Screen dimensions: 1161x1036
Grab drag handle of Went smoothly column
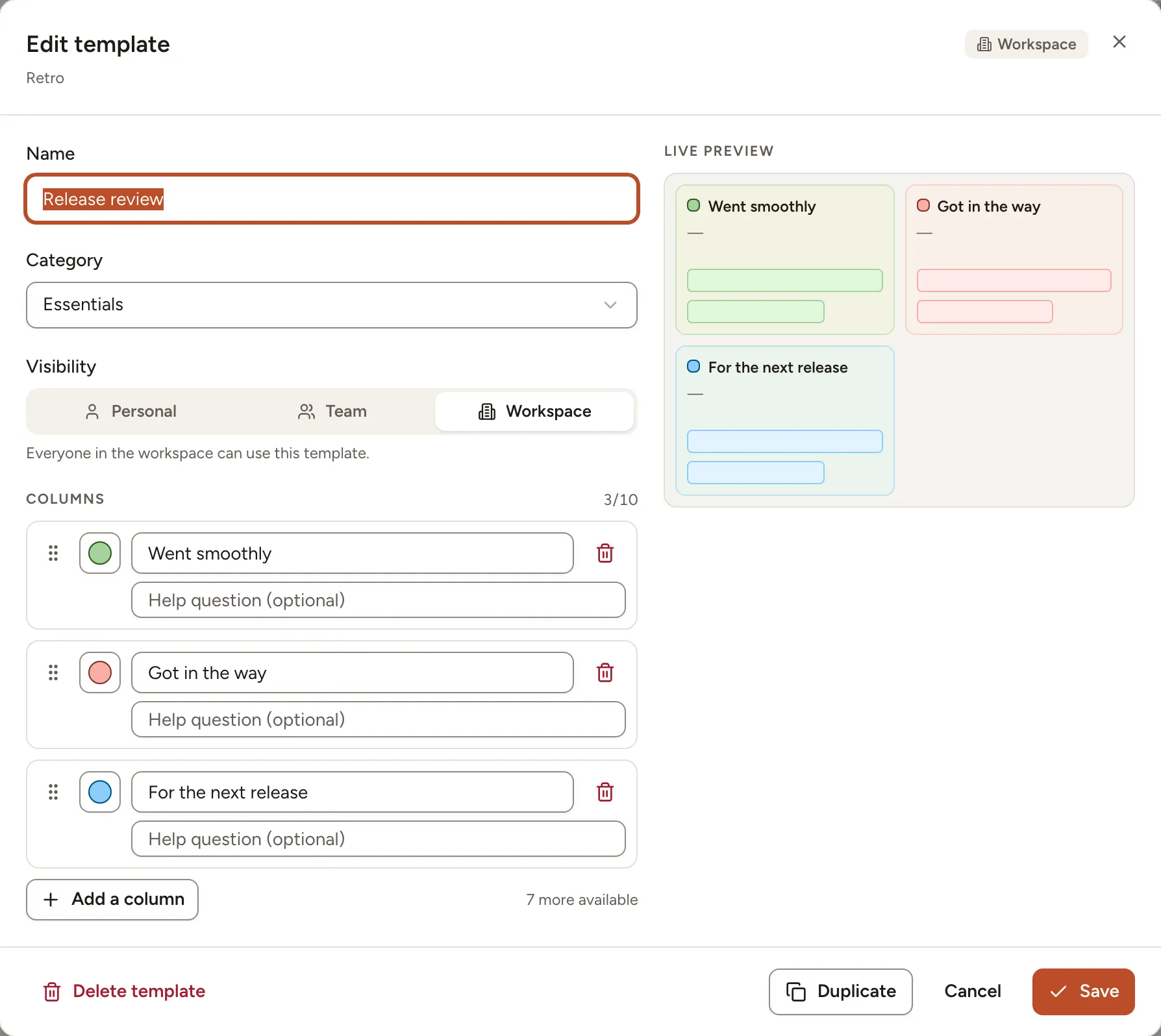[53, 553]
